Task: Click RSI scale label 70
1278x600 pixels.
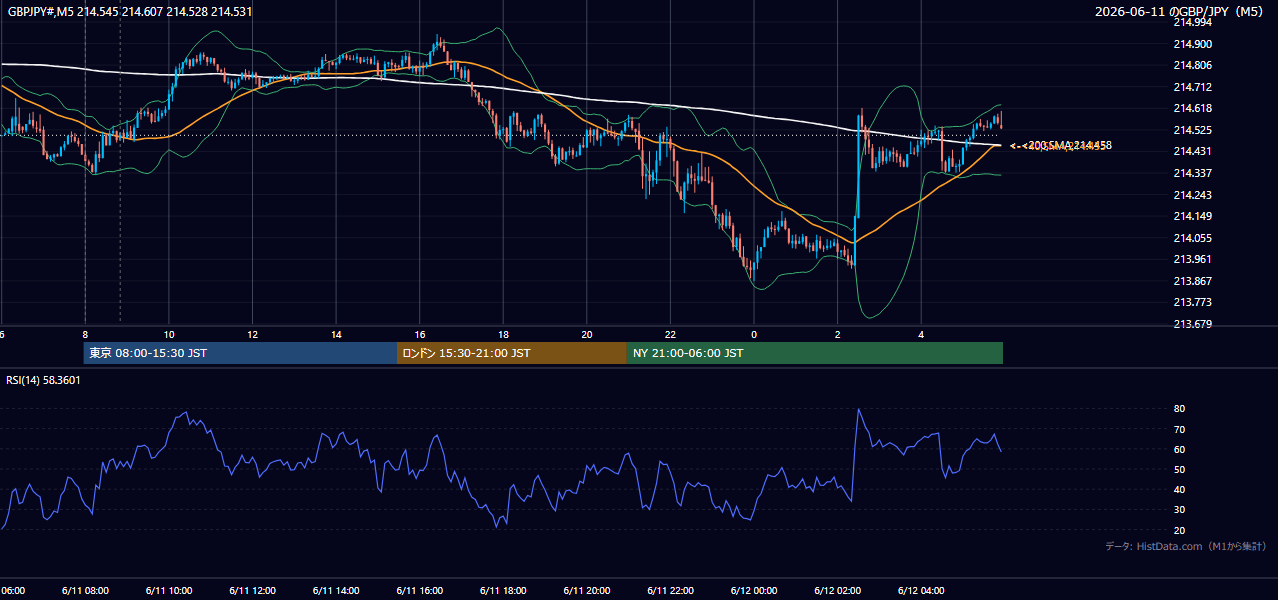Action: coord(1179,429)
